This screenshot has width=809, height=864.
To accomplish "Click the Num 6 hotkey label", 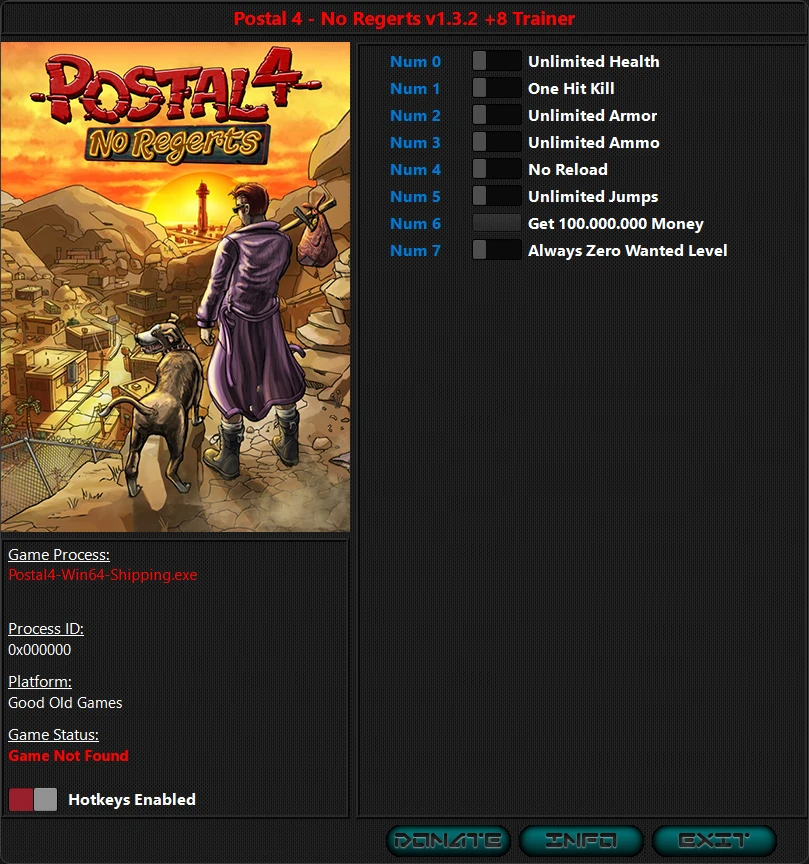I will (x=415, y=223).
